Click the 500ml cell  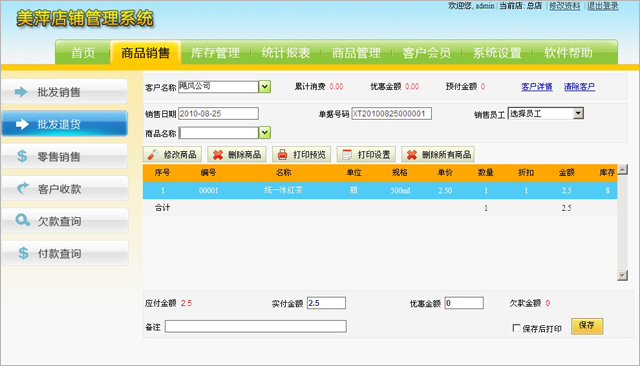point(400,191)
